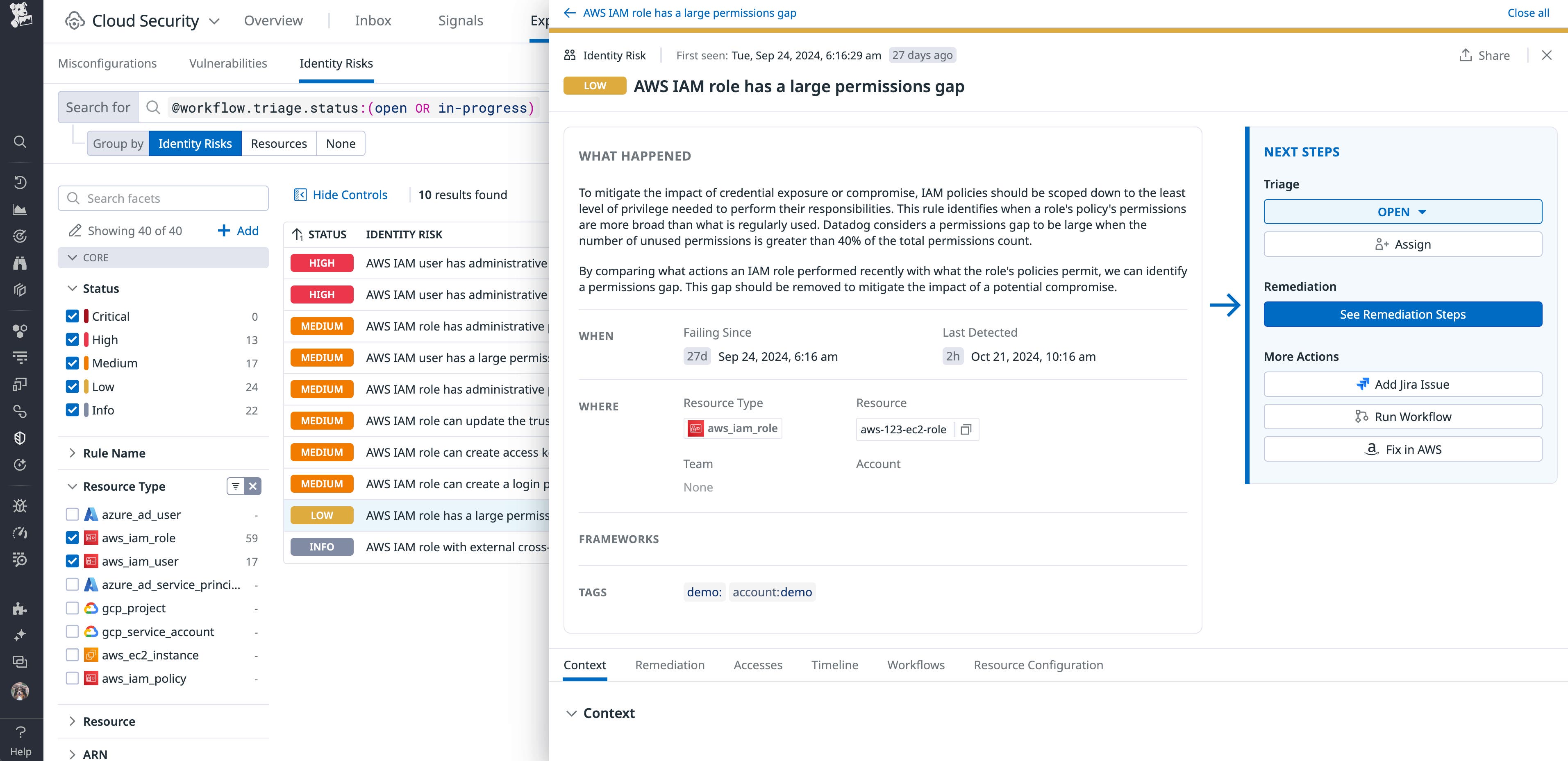Image resolution: width=1568 pixels, height=761 pixels.
Task: Open the recent history clock icon
Action: tap(20, 182)
